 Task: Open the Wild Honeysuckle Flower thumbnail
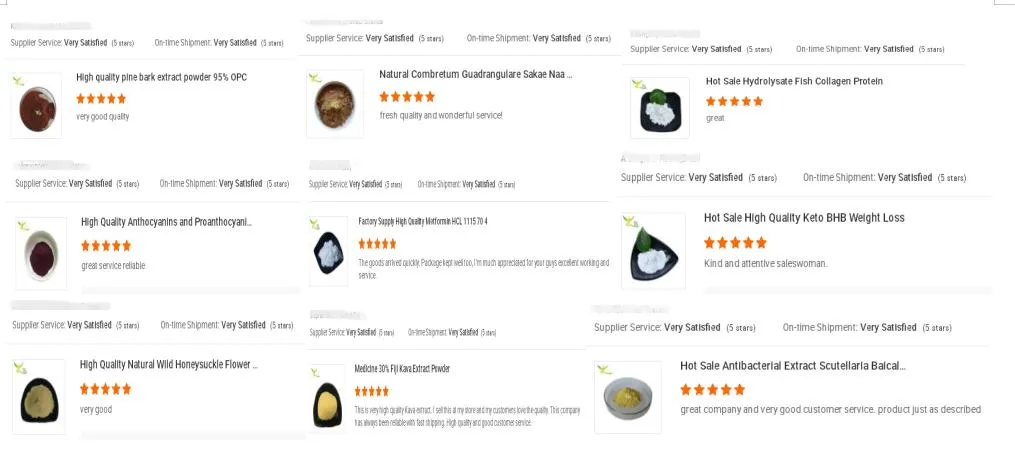38,395
